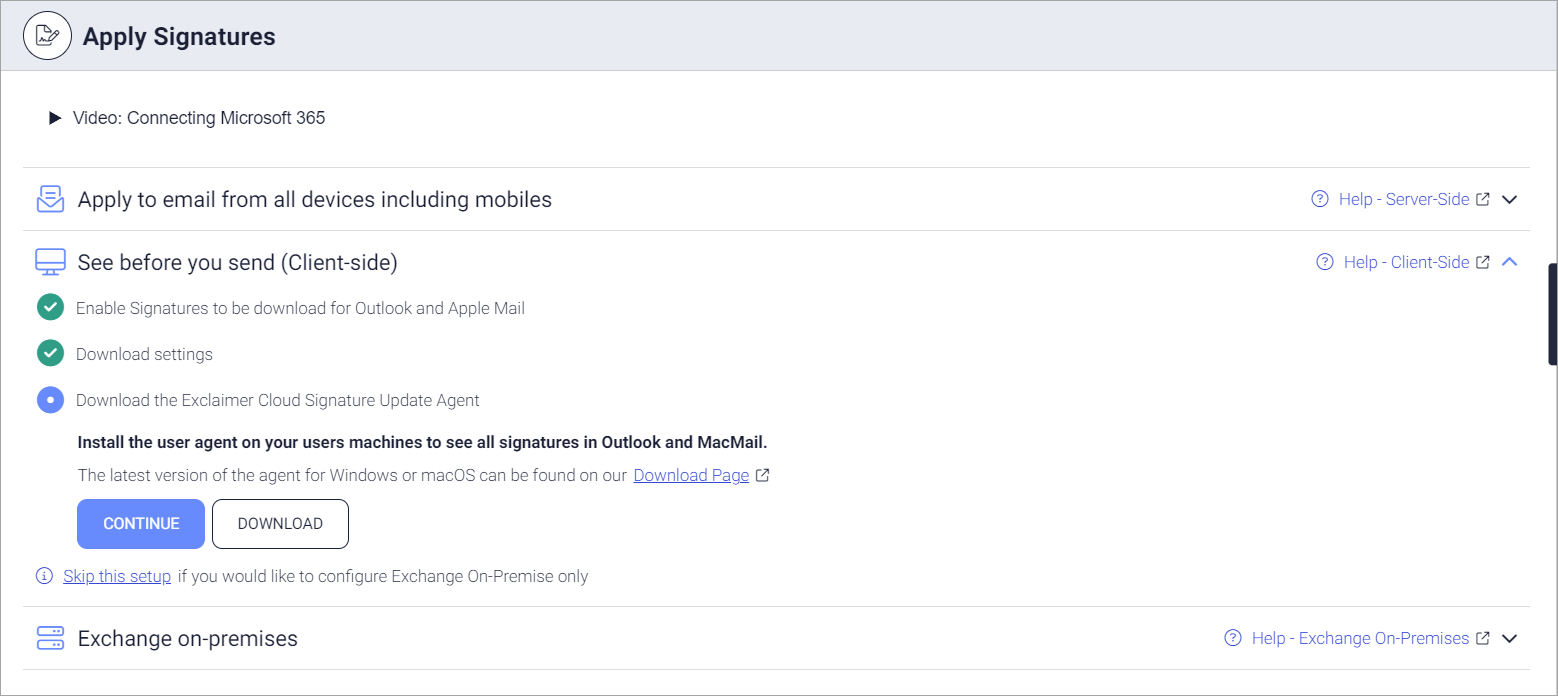This screenshot has width=1558, height=696.
Task: Click the server icon beside Exchange on-premises
Action: tap(50, 638)
